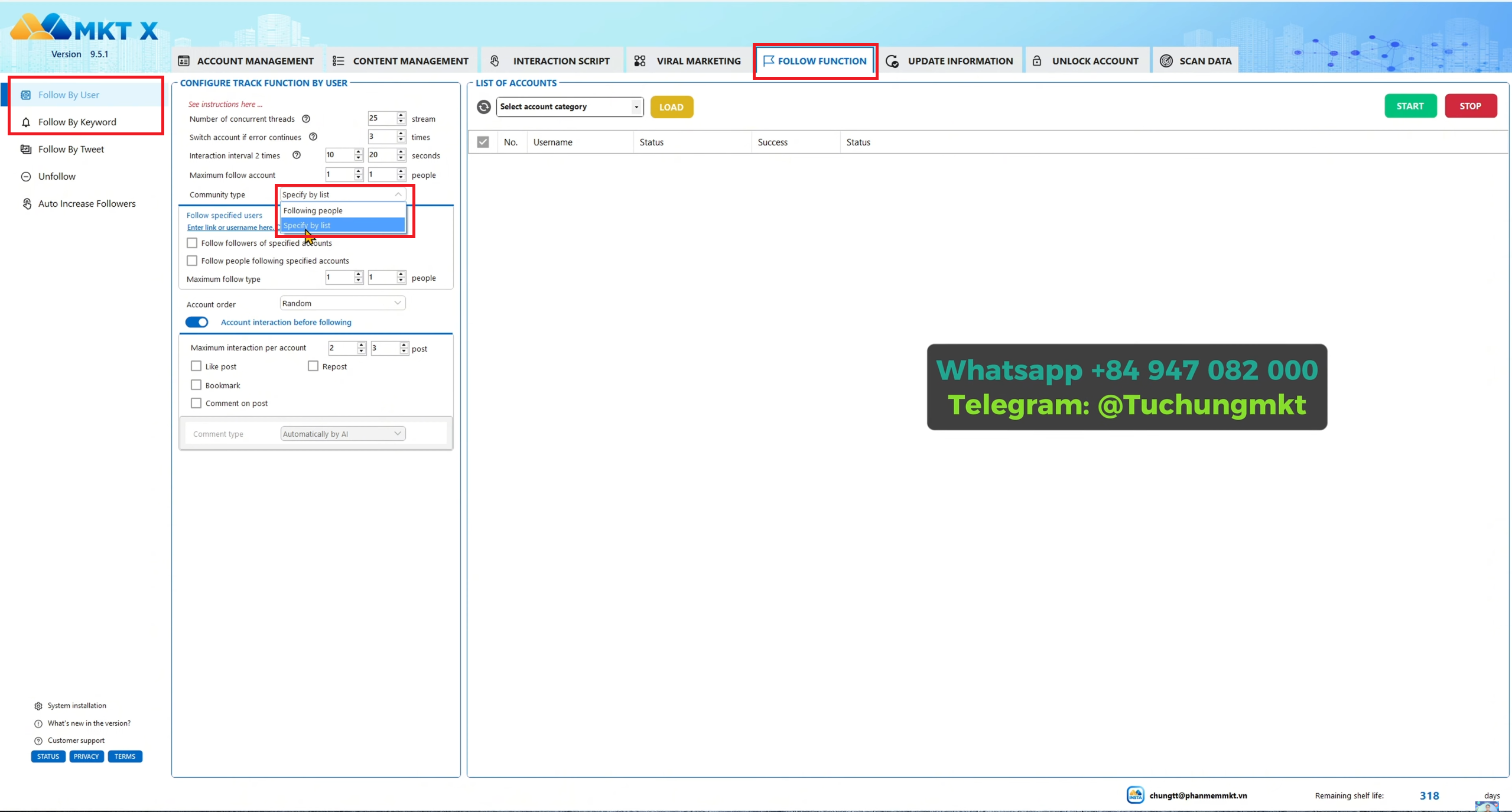
Task: Click the Customer support question icon
Action: [x=38, y=740]
